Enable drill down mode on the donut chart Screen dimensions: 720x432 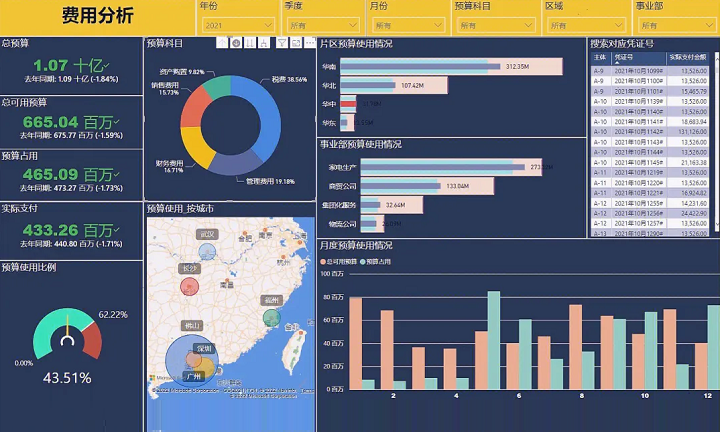click(x=236, y=43)
